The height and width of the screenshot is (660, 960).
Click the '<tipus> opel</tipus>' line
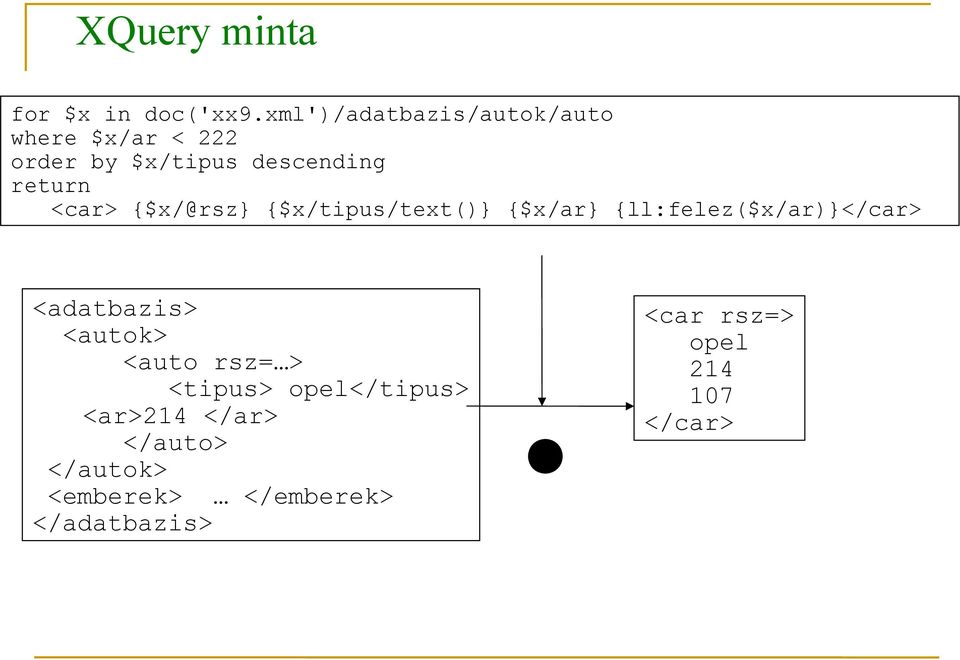point(318,389)
